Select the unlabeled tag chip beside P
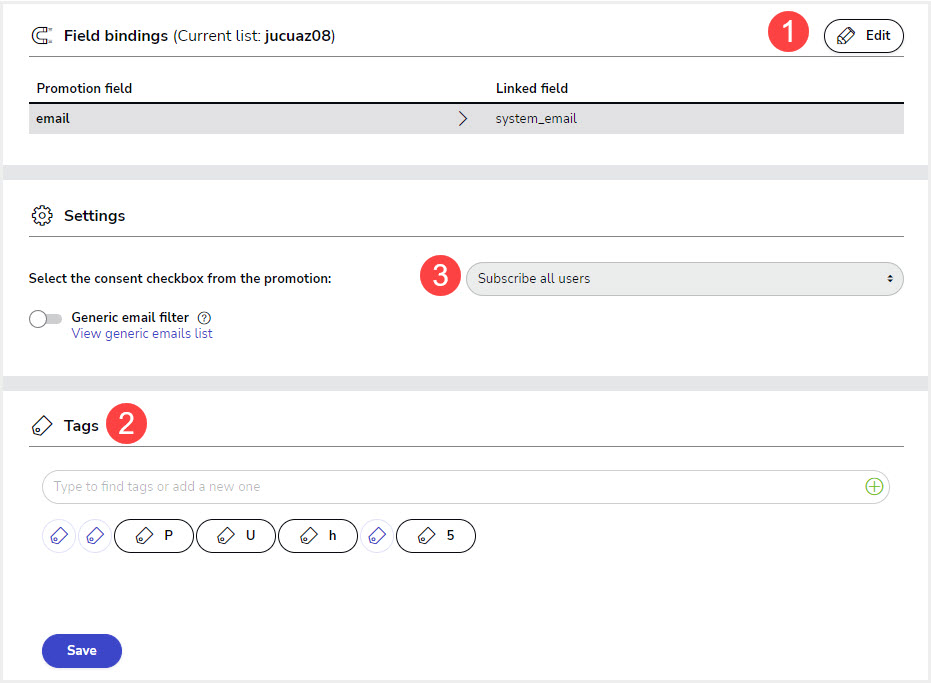 tap(95, 536)
